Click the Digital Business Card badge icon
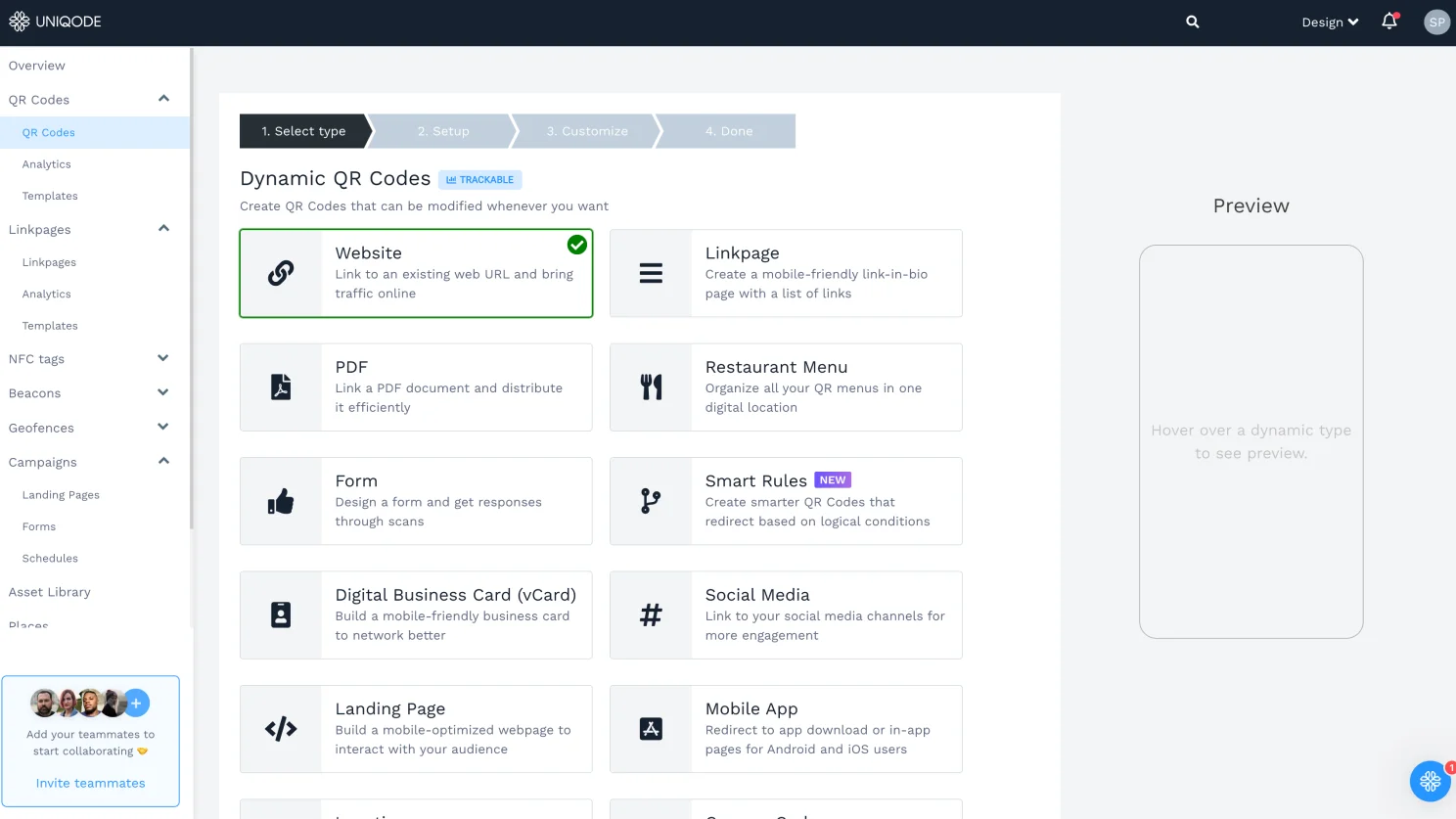The width and height of the screenshot is (1456, 819). 281,614
